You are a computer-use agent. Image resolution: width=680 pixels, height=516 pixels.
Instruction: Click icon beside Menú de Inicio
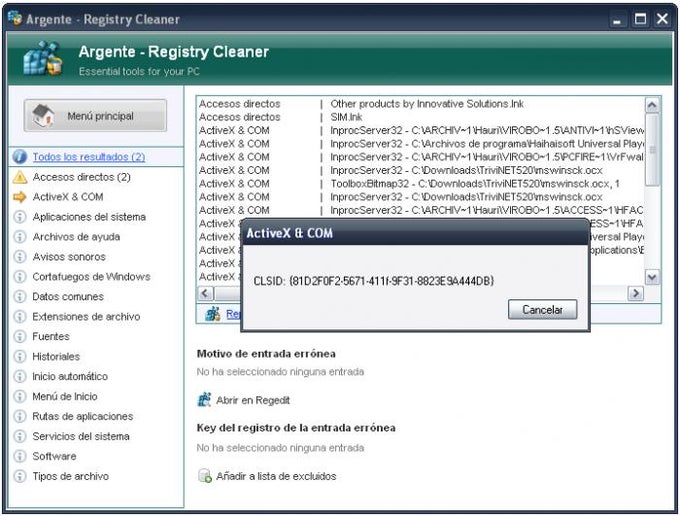[x=20, y=396]
